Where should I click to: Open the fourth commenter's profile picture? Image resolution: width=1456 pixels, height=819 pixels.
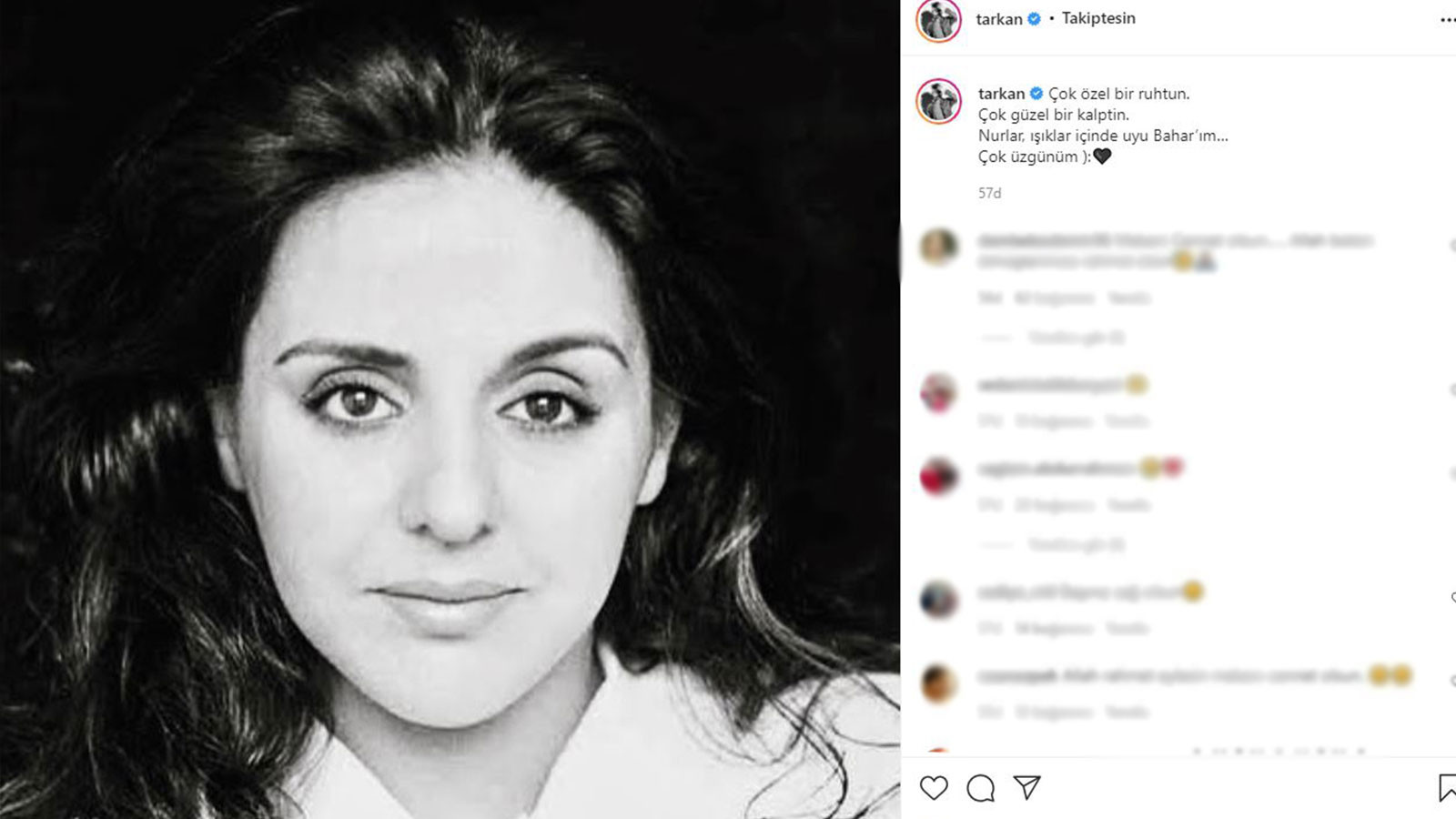[938, 600]
